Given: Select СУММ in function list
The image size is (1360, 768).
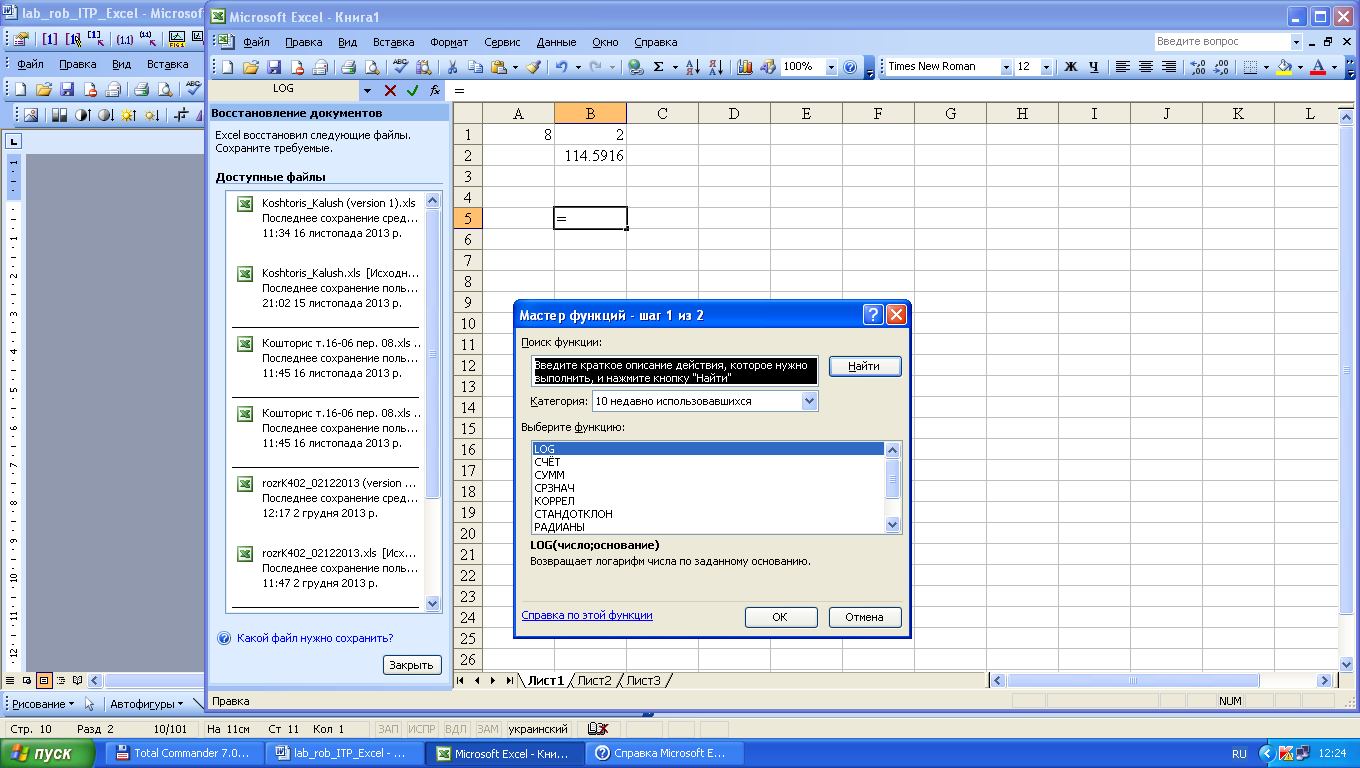Looking at the screenshot, I should pyautogui.click(x=549, y=475).
